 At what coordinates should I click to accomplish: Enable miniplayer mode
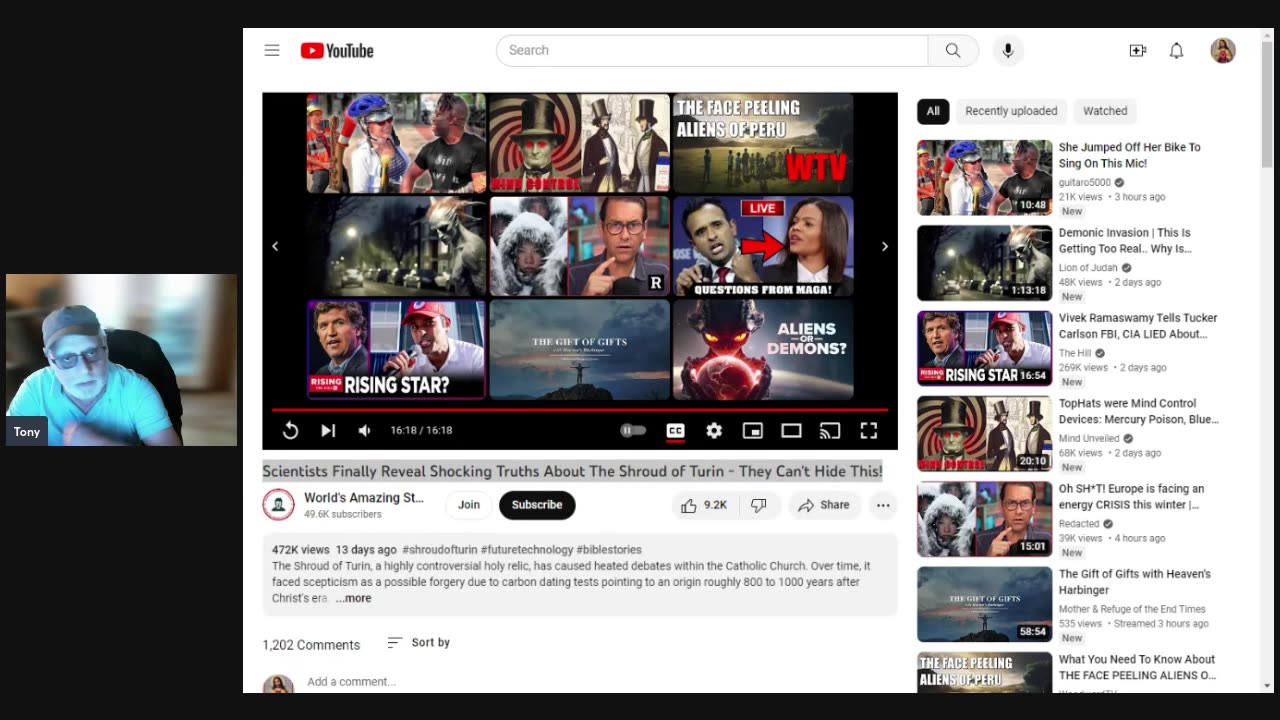753,430
